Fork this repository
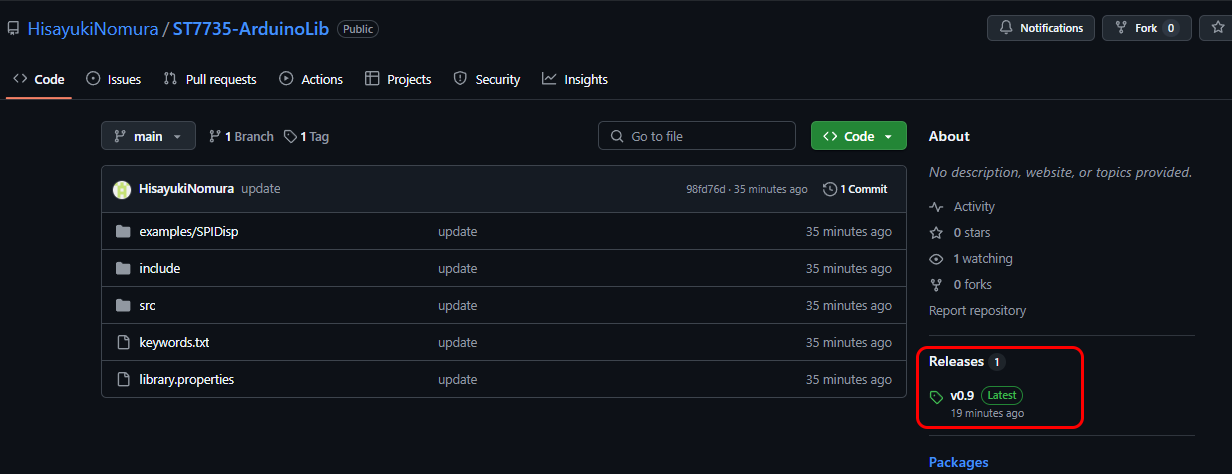Screen dimensions: 1232x474 click(x=1147, y=28)
